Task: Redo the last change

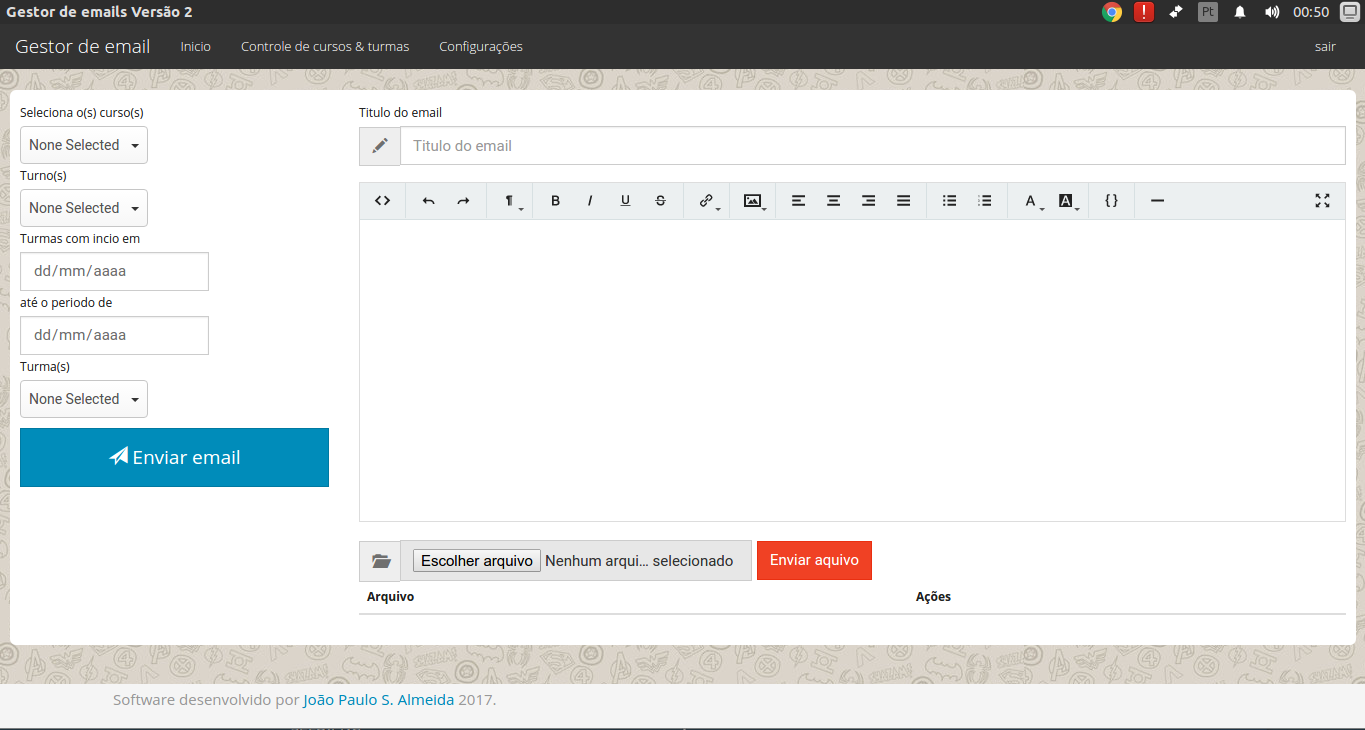Action: [x=463, y=201]
